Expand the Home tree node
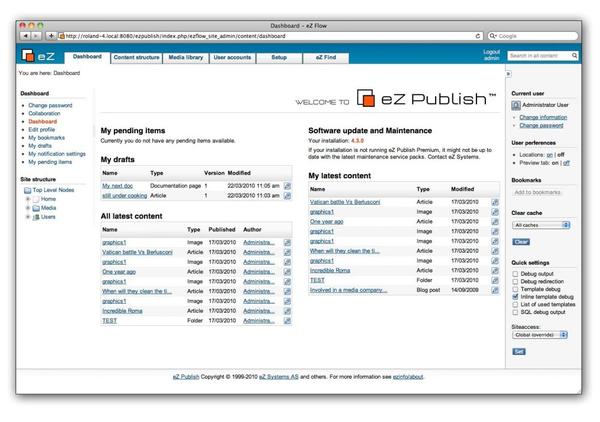The width and height of the screenshot is (600, 422). 28,199
